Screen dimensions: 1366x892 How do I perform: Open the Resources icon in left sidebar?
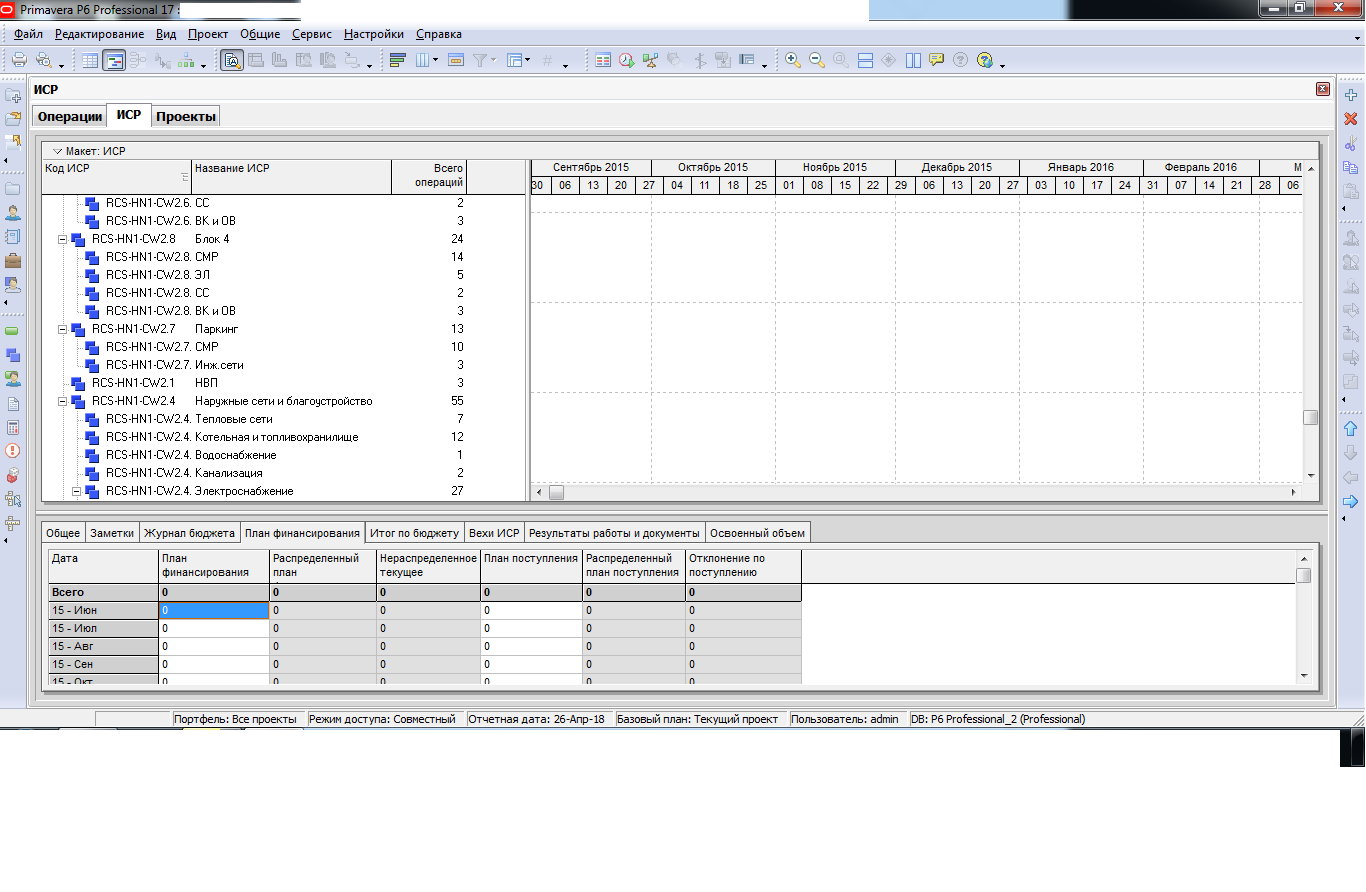click(13, 212)
